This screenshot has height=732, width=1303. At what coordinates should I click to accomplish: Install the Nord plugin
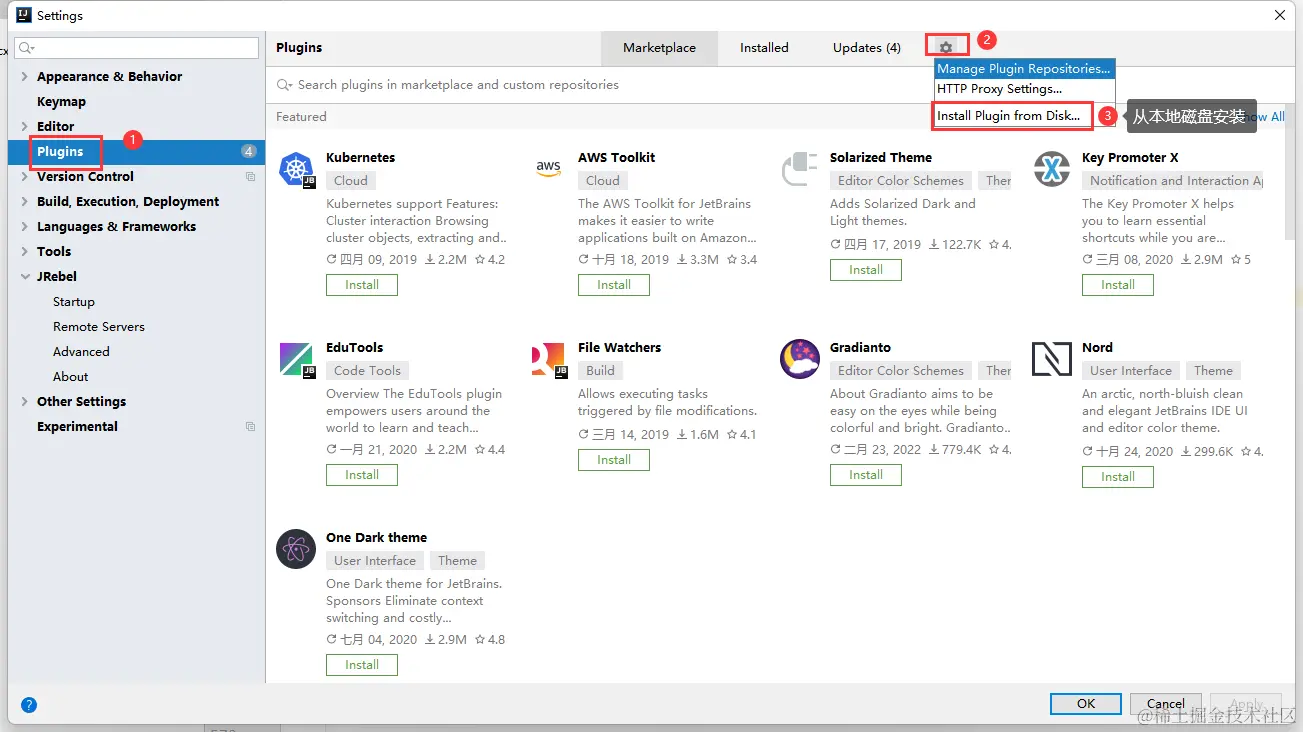pos(1118,477)
